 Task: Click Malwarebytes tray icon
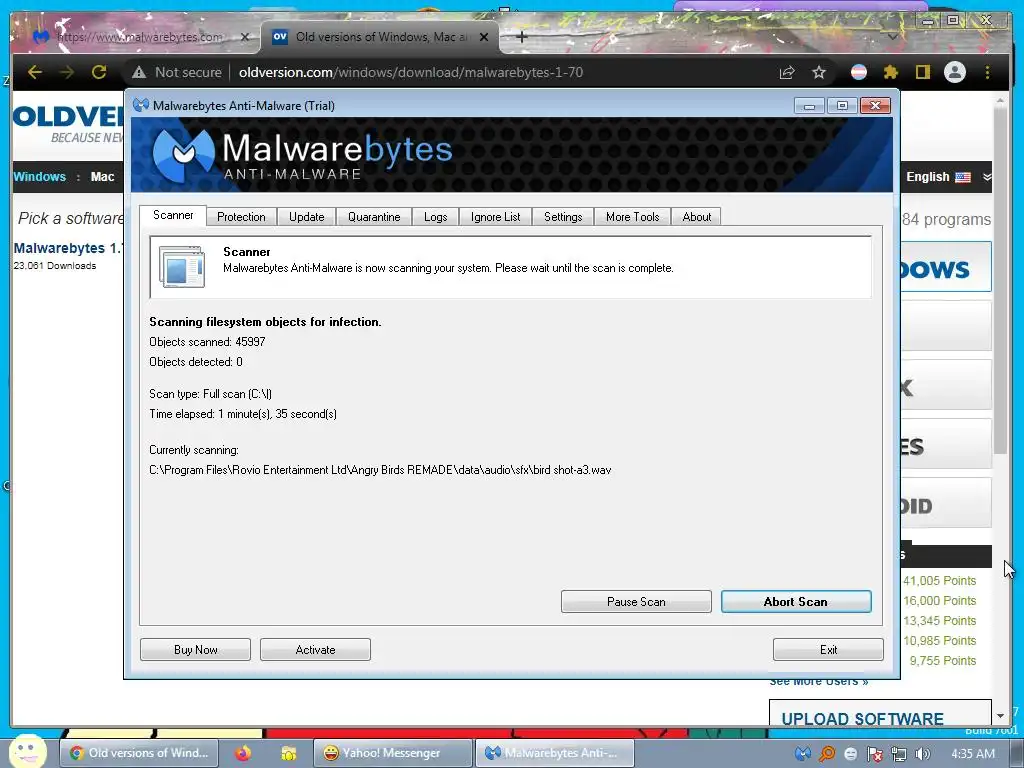click(x=803, y=754)
